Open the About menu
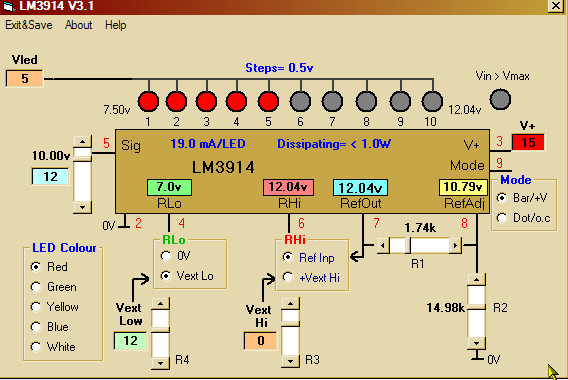Viewport: 568px width, 380px height. coord(78,25)
